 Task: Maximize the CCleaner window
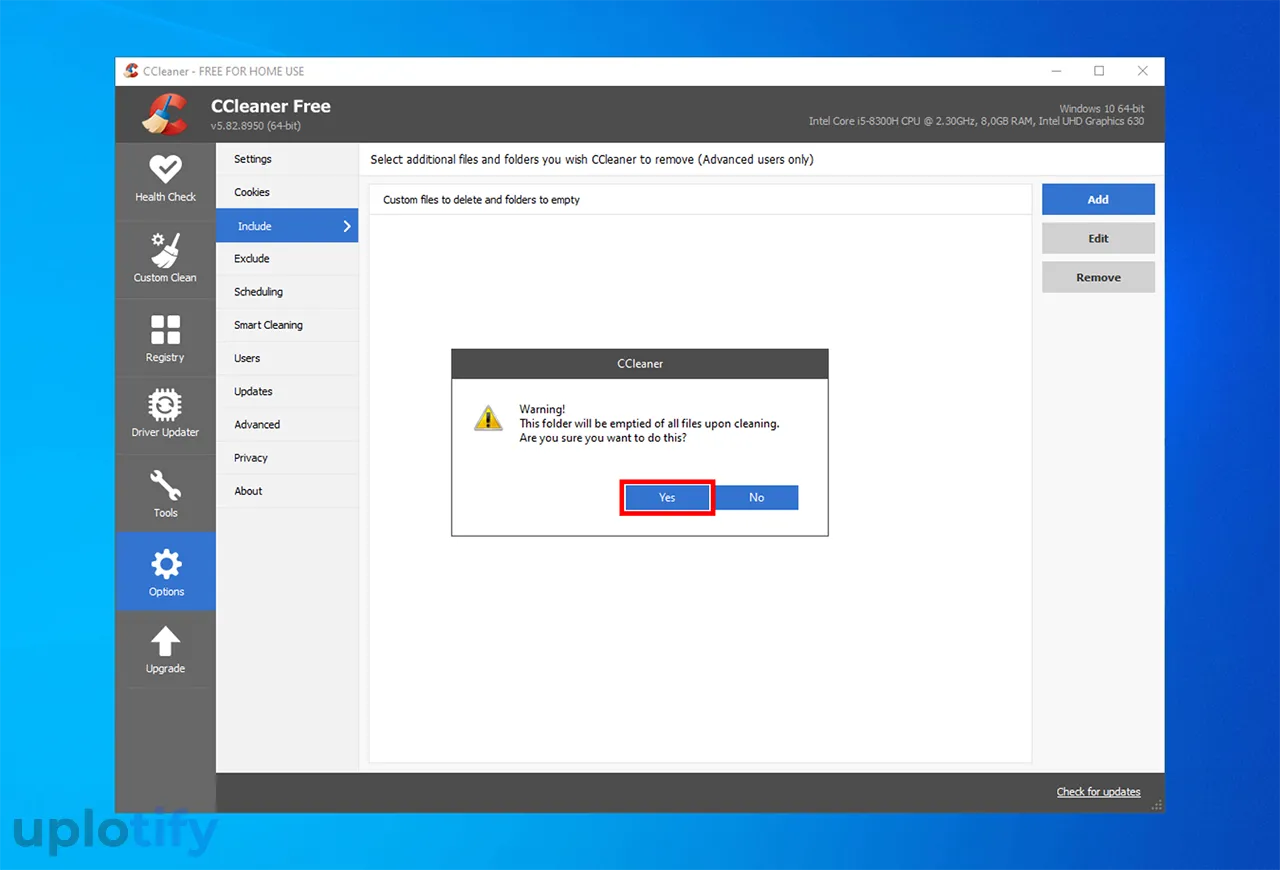pos(1099,71)
